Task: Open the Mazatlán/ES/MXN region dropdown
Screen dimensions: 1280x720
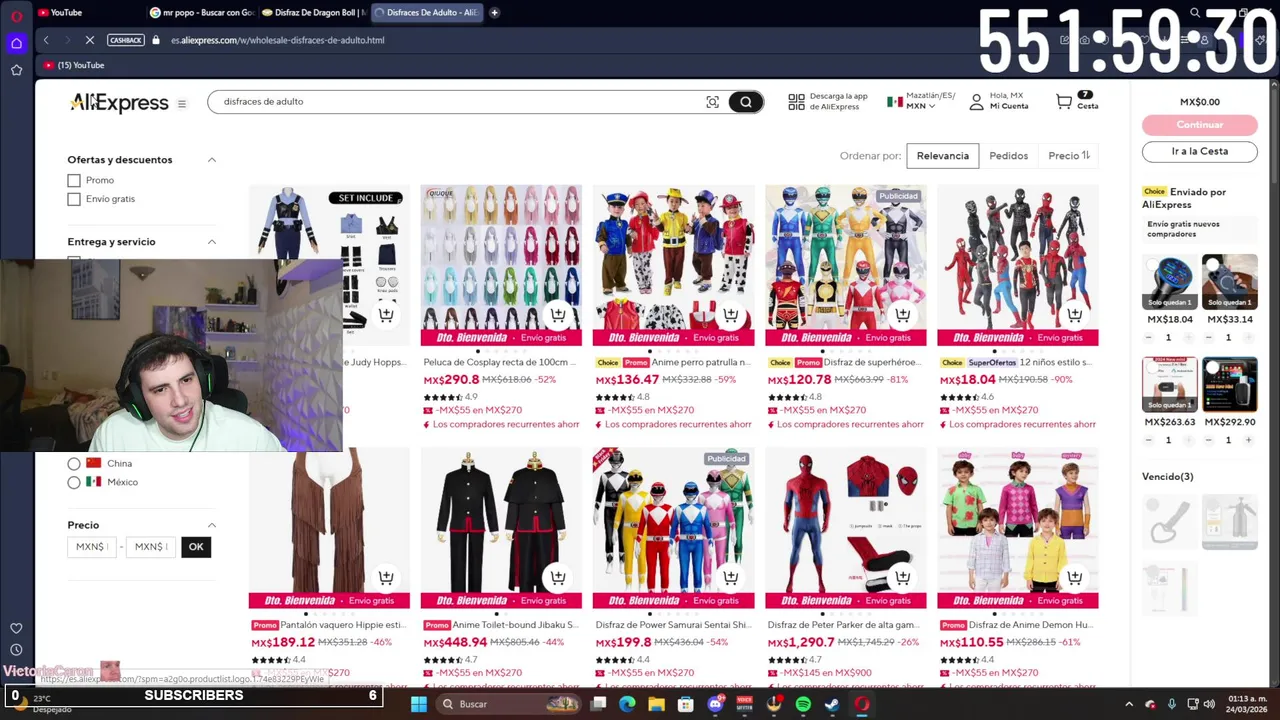Action: tap(921, 101)
